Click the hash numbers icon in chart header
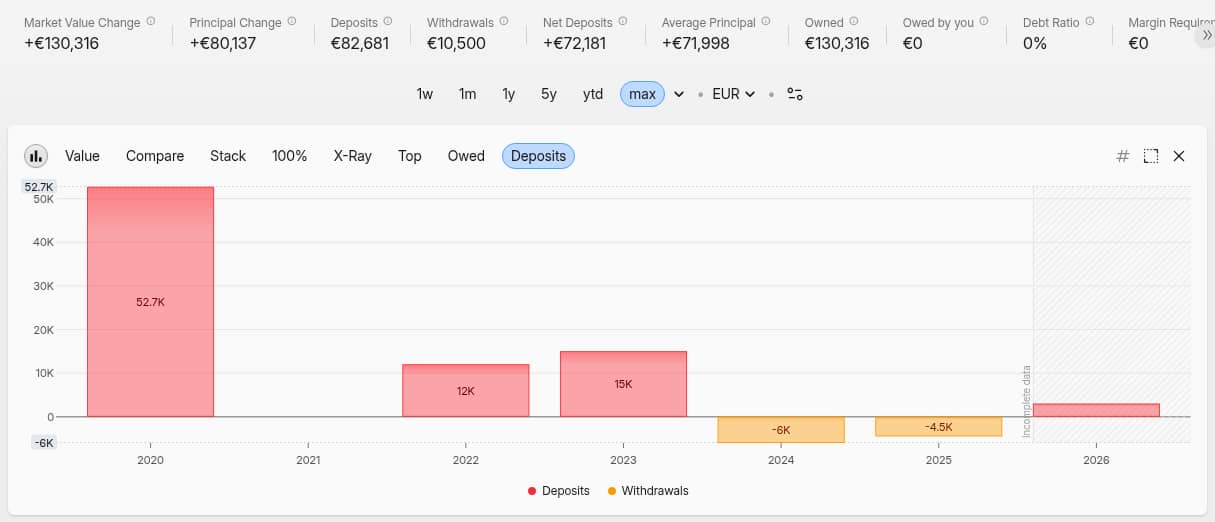This screenshot has width=1215, height=522. [x=1123, y=156]
